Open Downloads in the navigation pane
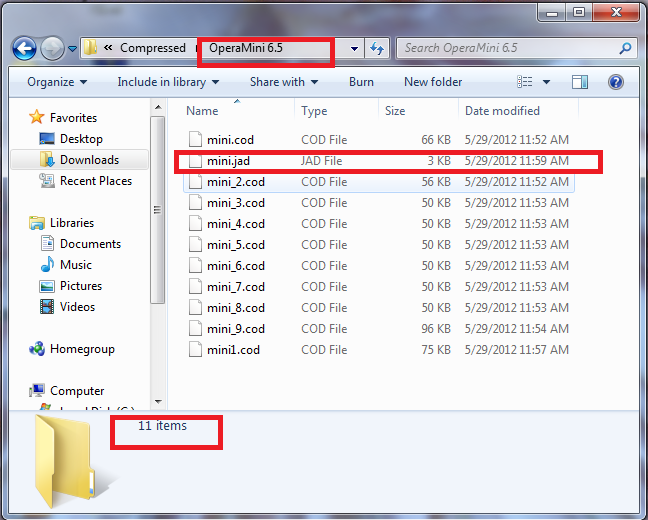 coord(89,160)
